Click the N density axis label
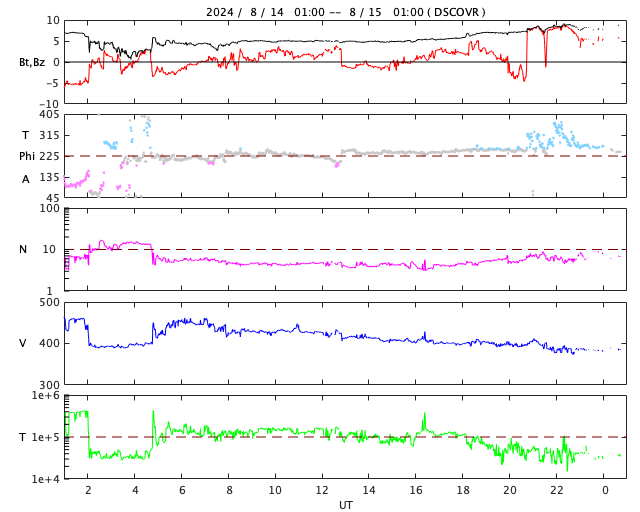Viewport: 640px width, 512px height. [x=23, y=249]
